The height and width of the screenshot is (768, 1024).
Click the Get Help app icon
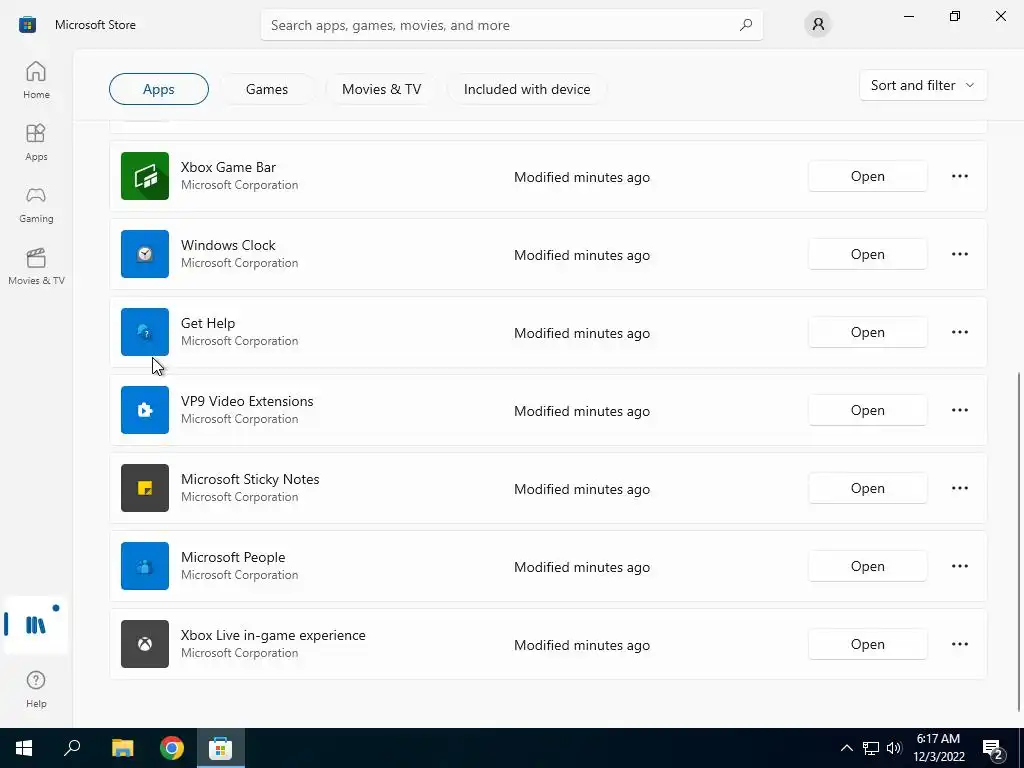pyautogui.click(x=145, y=332)
